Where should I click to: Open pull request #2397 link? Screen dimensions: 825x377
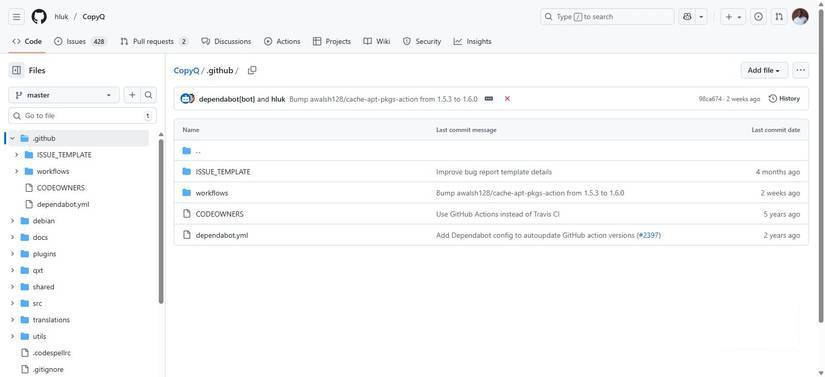click(x=649, y=236)
